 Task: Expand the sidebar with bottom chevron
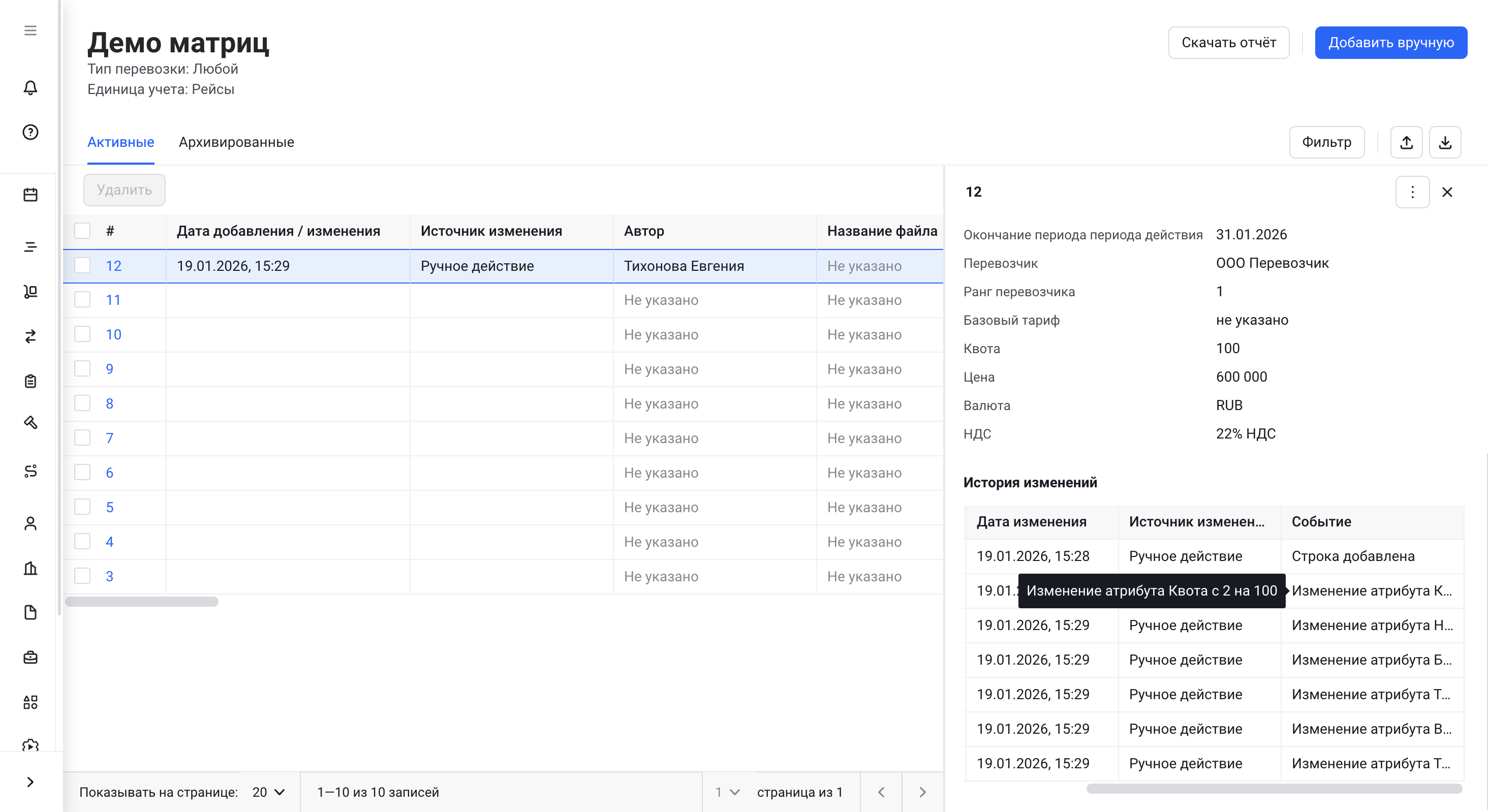click(30, 782)
